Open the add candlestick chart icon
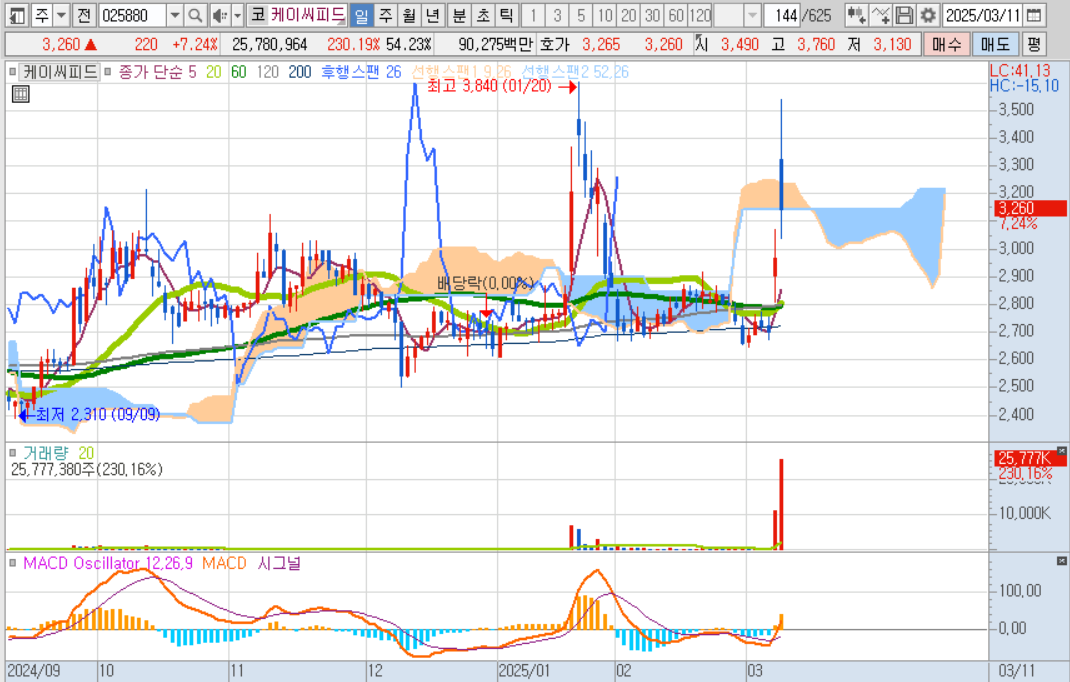The image size is (1070, 682). 856,14
